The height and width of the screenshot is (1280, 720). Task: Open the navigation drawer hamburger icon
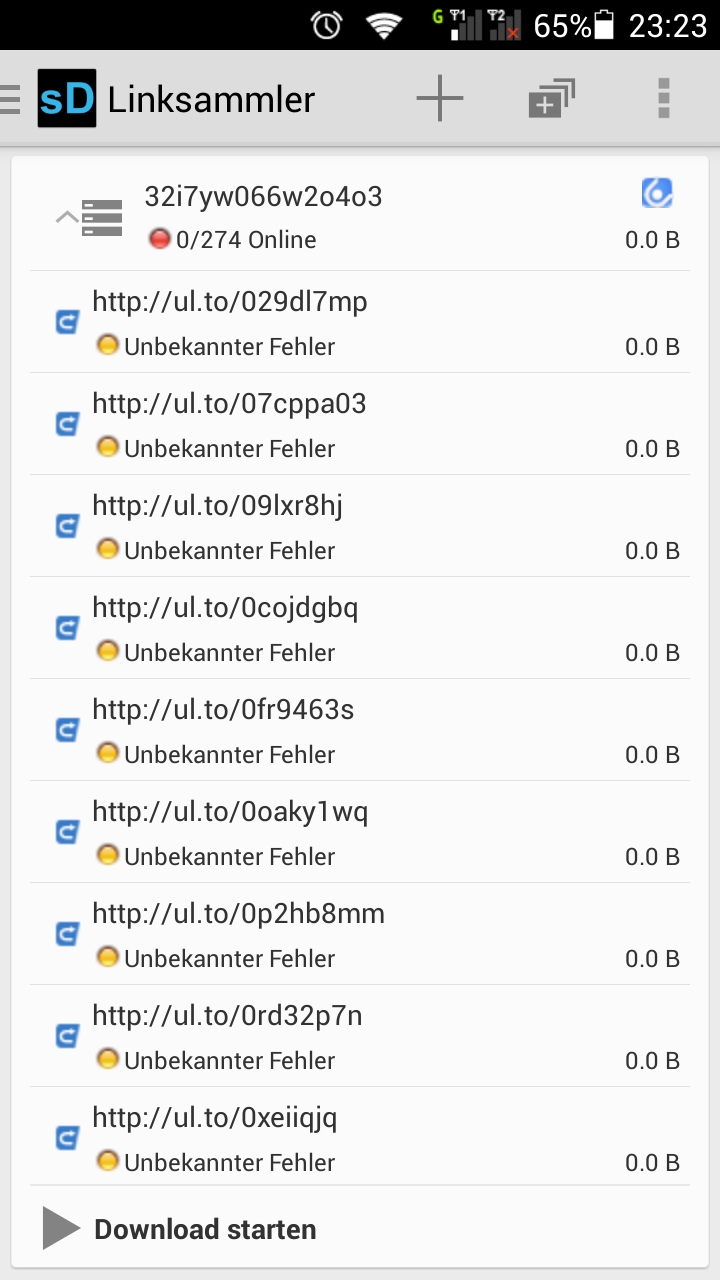pyautogui.click(x=11, y=99)
